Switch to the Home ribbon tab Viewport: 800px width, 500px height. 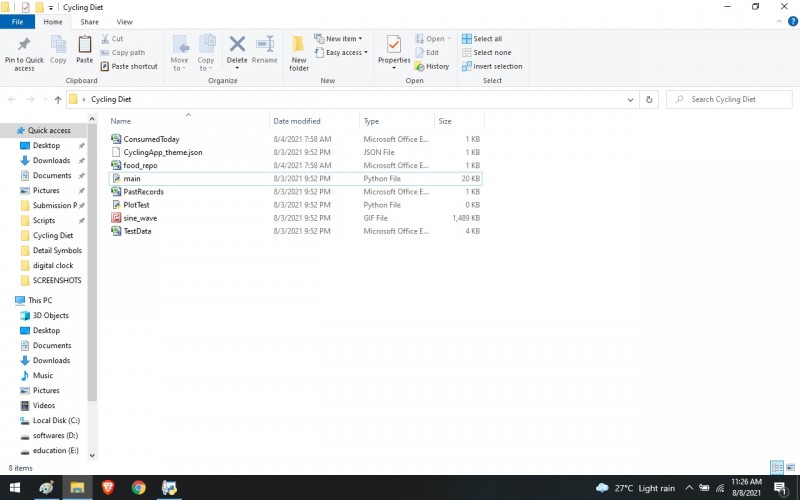53,22
